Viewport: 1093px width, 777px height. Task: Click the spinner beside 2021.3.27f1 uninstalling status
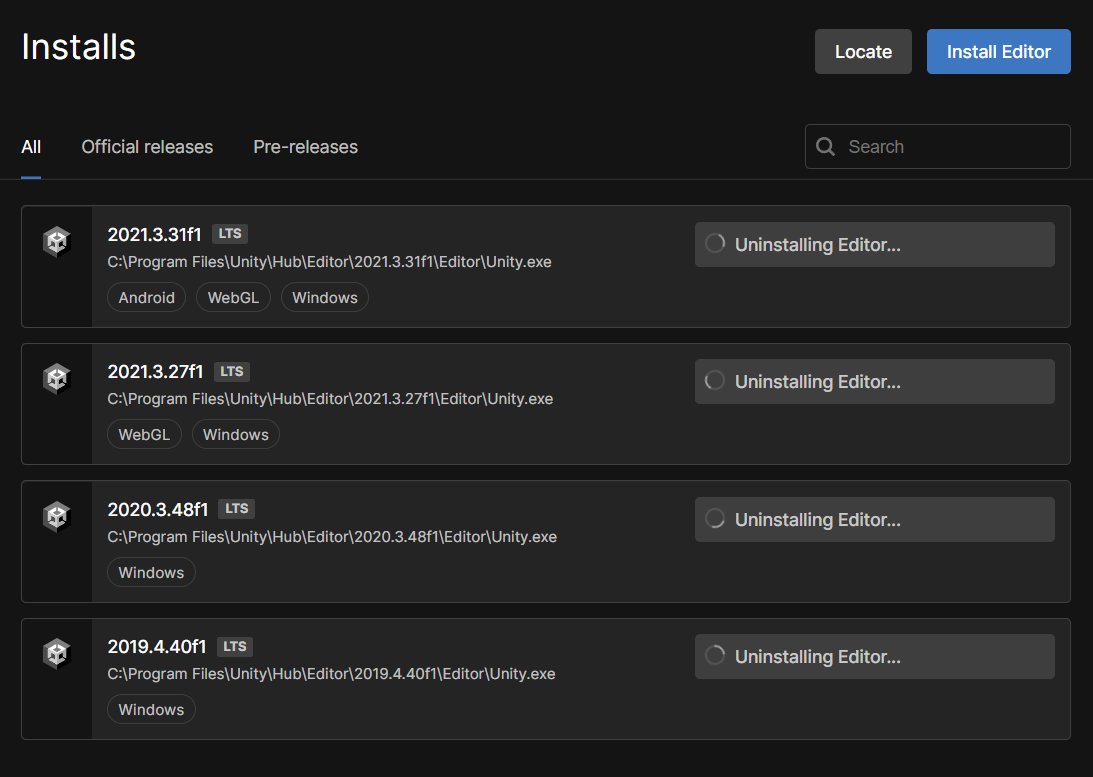715,381
